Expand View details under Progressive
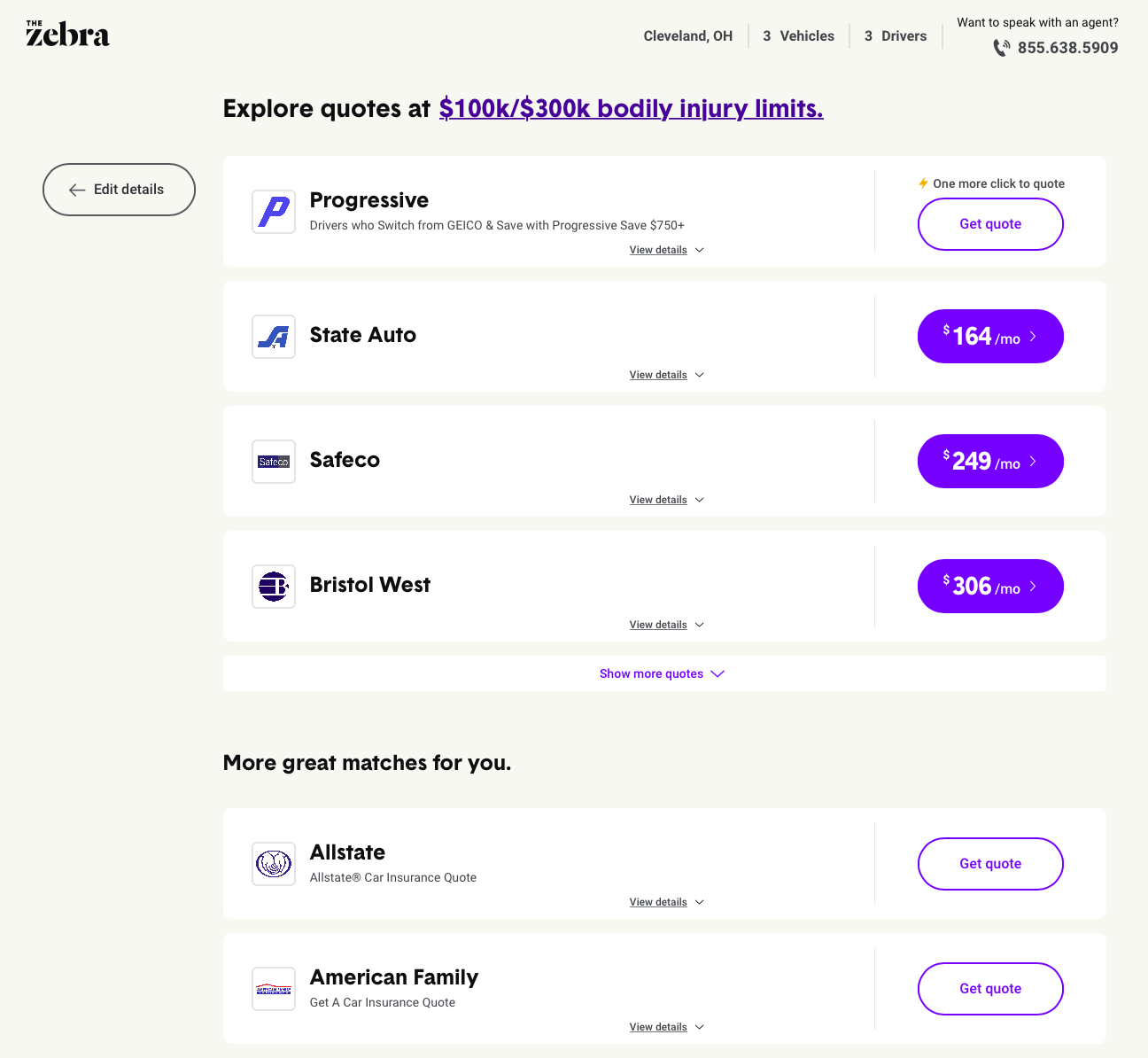Image resolution: width=1148 pixels, height=1058 pixels. pyautogui.click(x=667, y=250)
